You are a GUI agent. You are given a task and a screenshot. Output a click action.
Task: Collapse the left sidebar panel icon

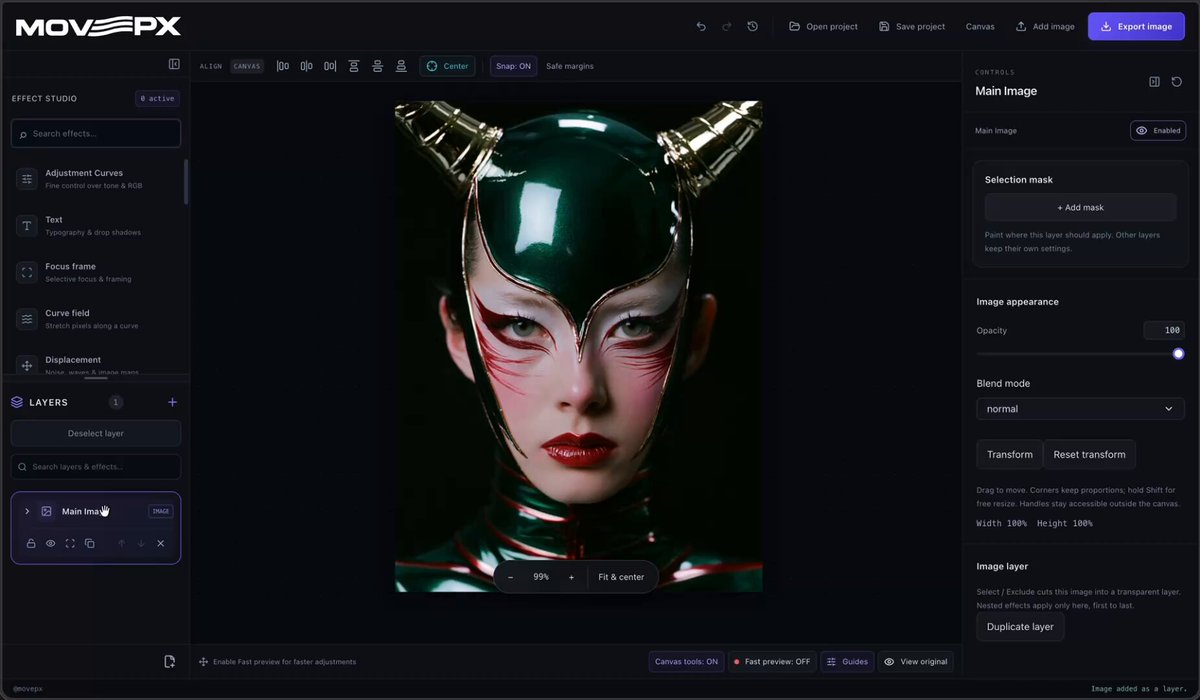point(174,64)
